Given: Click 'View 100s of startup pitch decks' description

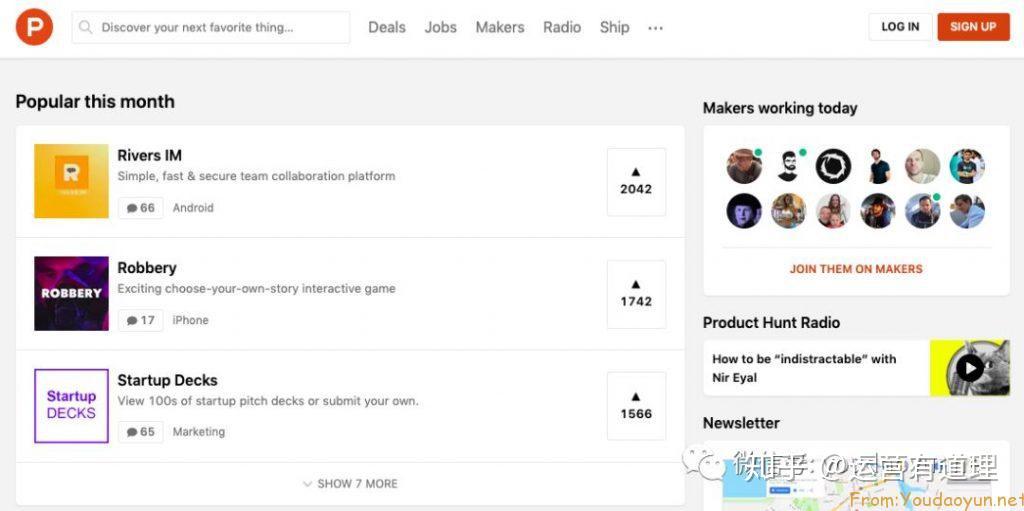Looking at the screenshot, I should (x=268, y=401).
